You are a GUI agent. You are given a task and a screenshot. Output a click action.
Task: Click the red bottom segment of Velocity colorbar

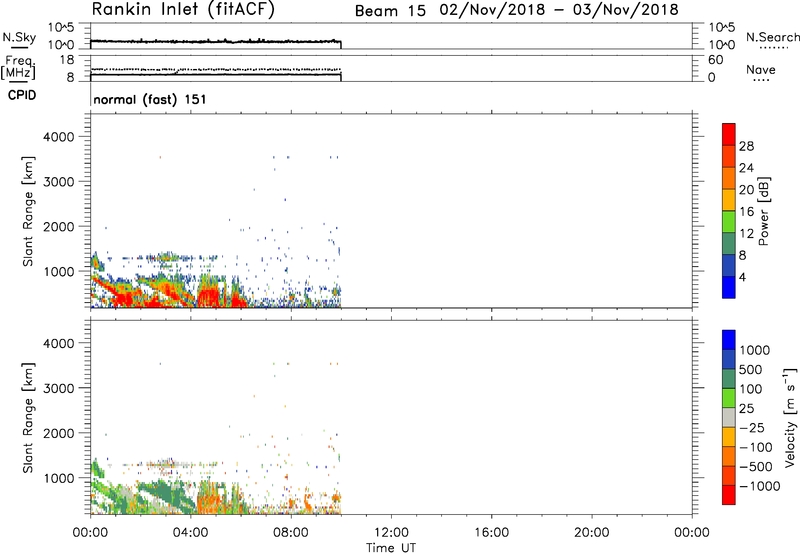[x=729, y=495]
